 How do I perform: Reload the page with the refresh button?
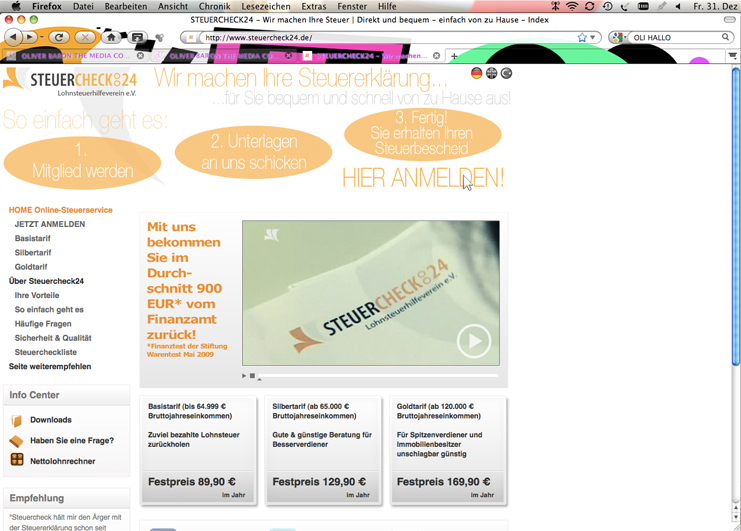pos(59,37)
